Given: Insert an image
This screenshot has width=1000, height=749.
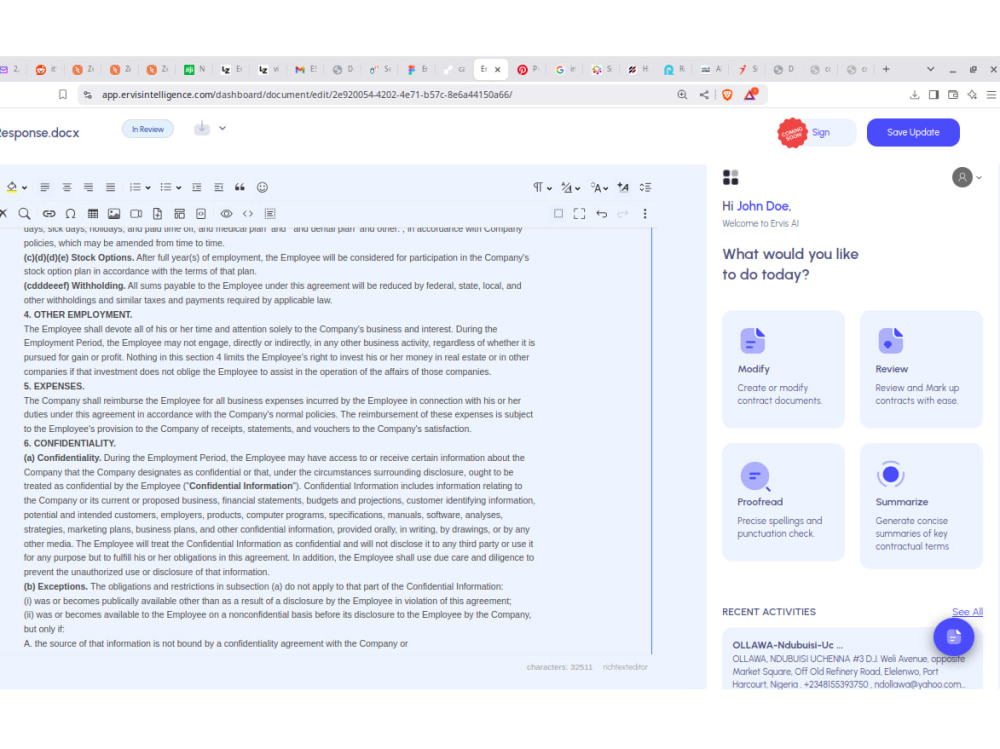Looking at the screenshot, I should [114, 214].
